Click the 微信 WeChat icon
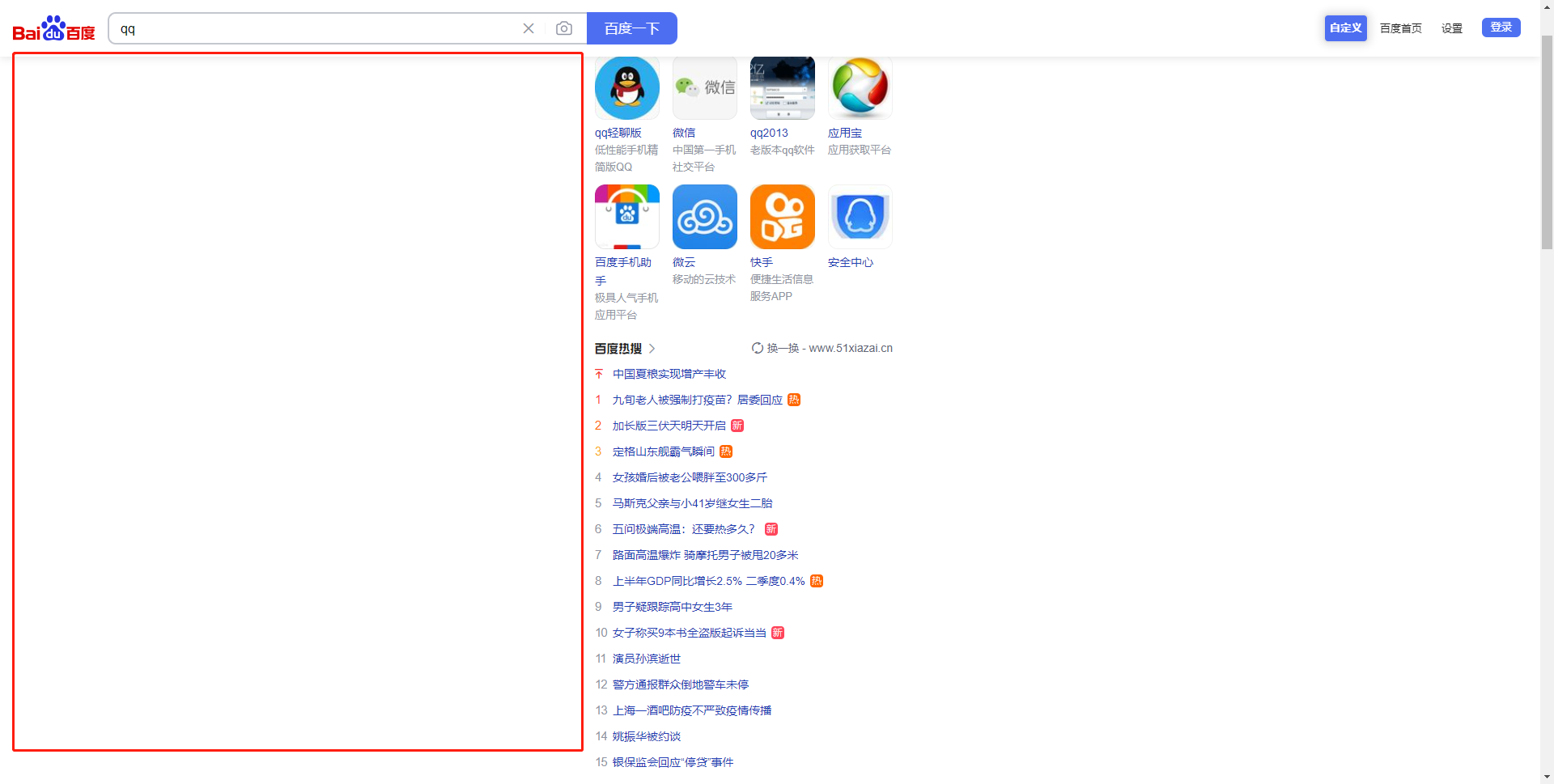The height and width of the screenshot is (784, 1554). pyautogui.click(x=704, y=87)
